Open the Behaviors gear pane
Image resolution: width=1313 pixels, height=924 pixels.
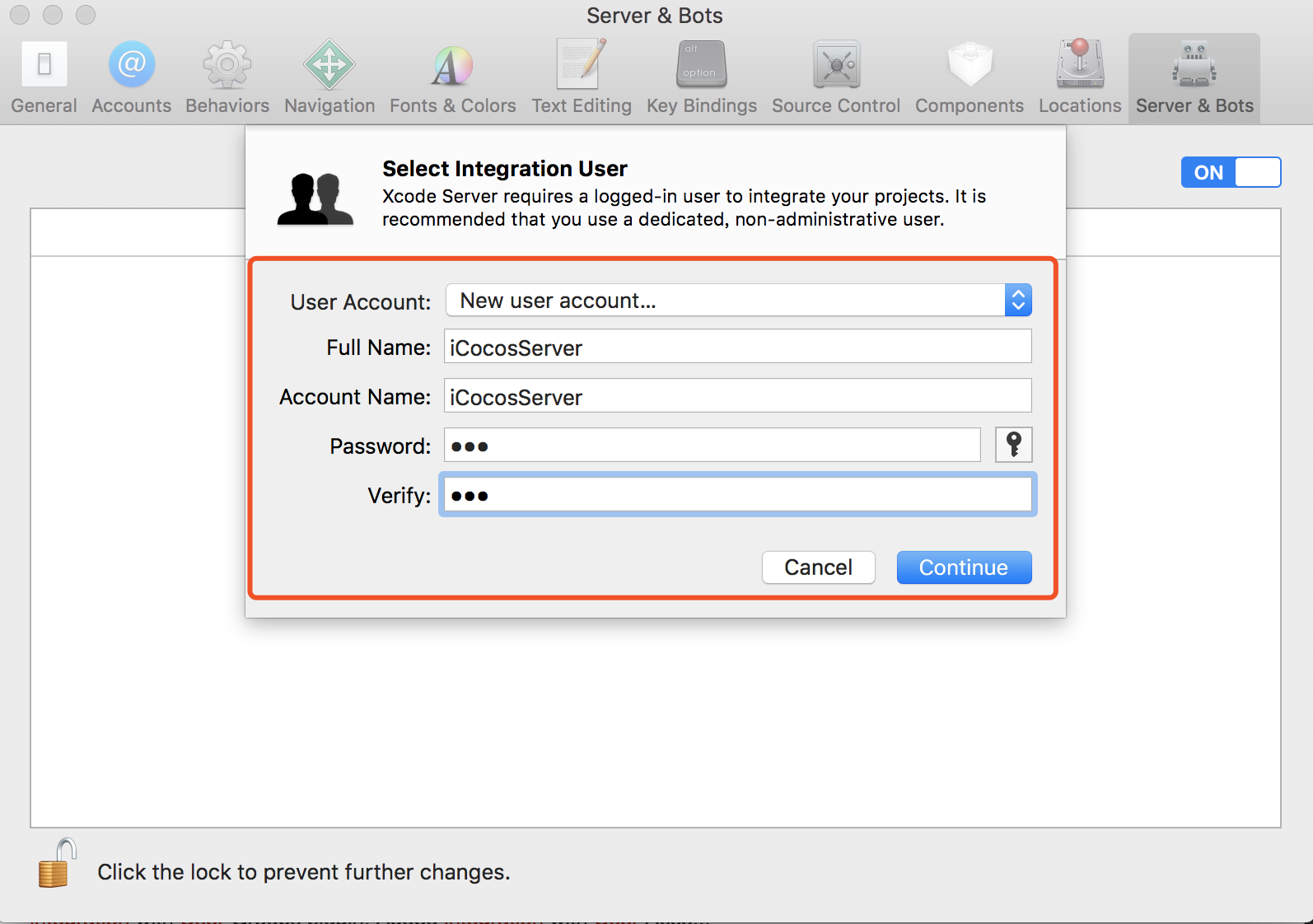point(227,78)
